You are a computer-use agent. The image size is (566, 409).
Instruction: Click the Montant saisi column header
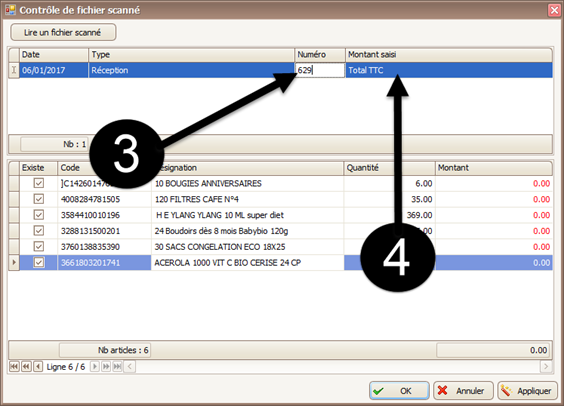(x=449, y=55)
